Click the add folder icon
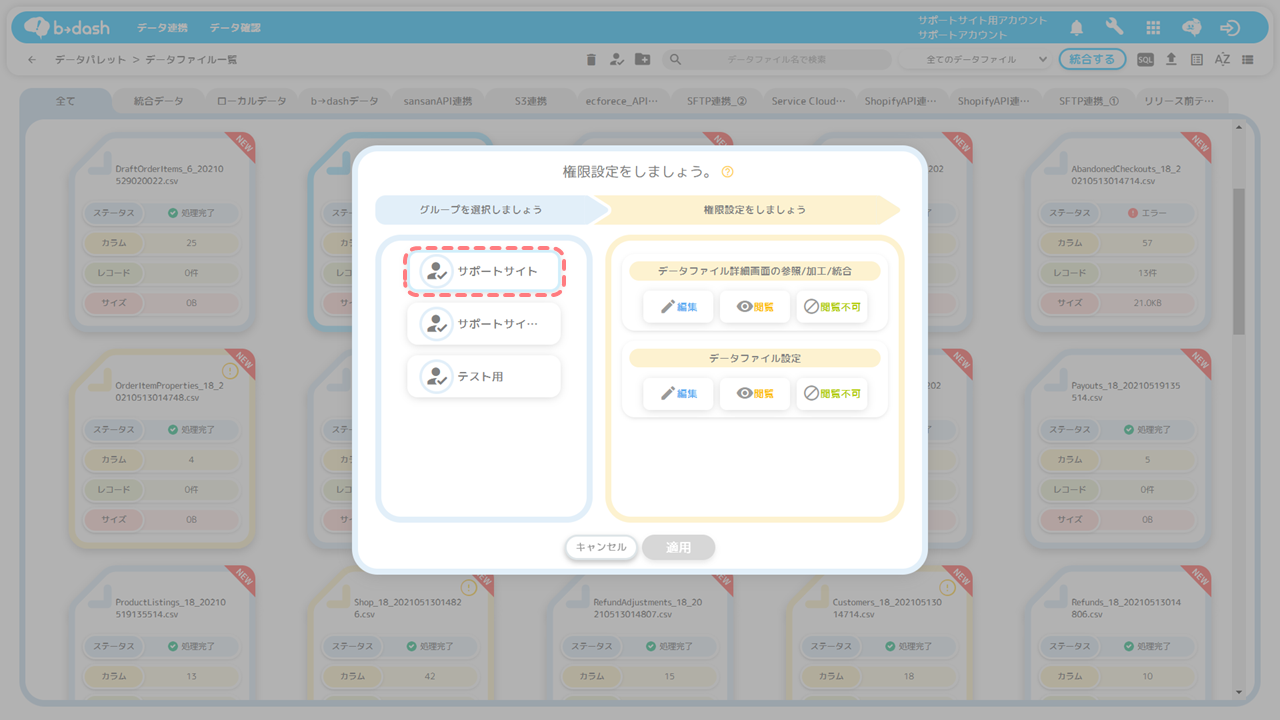This screenshot has height=720, width=1280. [643, 60]
